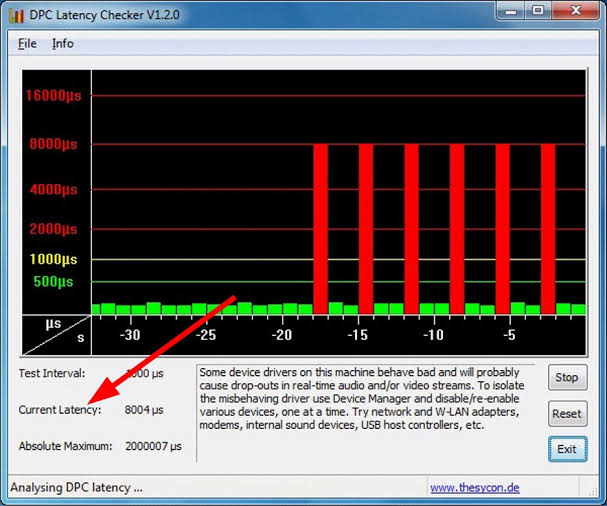Maximize the DPC Latency Checker window
Screen dimensions: 607x506
pyautogui.click(x=538, y=11)
